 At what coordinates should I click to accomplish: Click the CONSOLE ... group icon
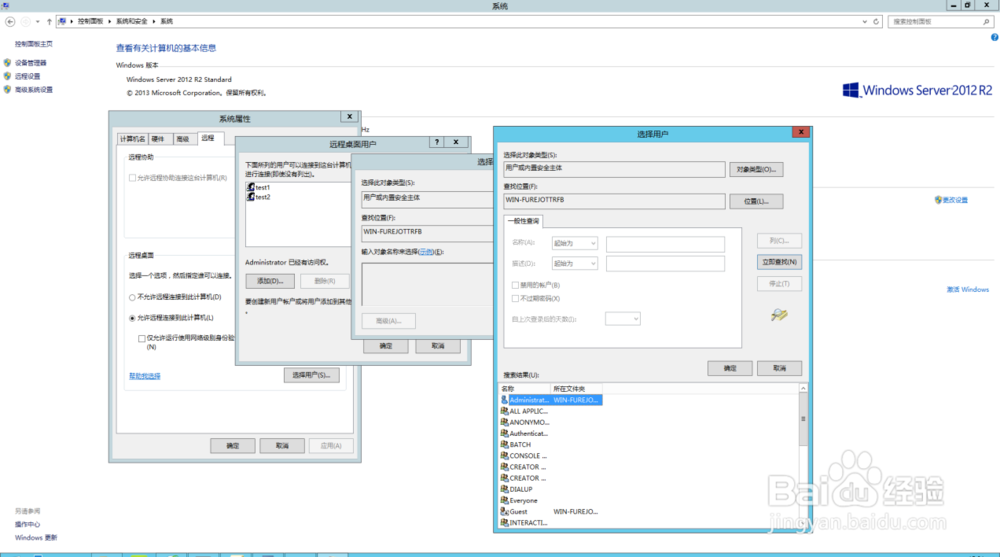point(504,456)
